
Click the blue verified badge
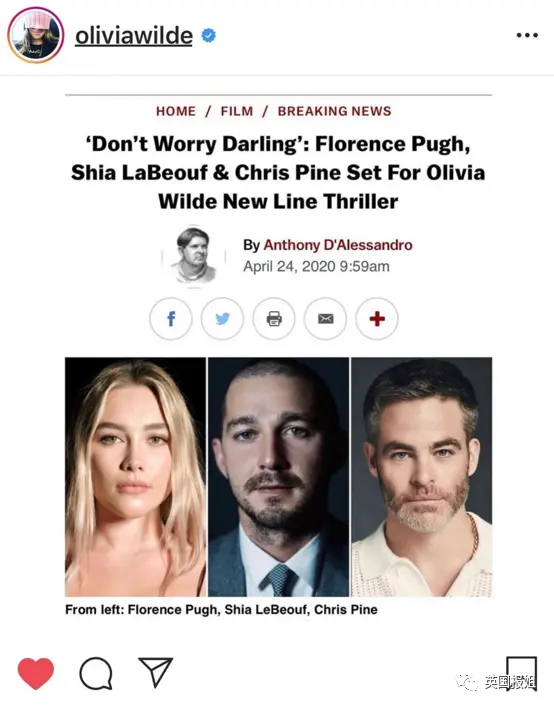pos(208,35)
